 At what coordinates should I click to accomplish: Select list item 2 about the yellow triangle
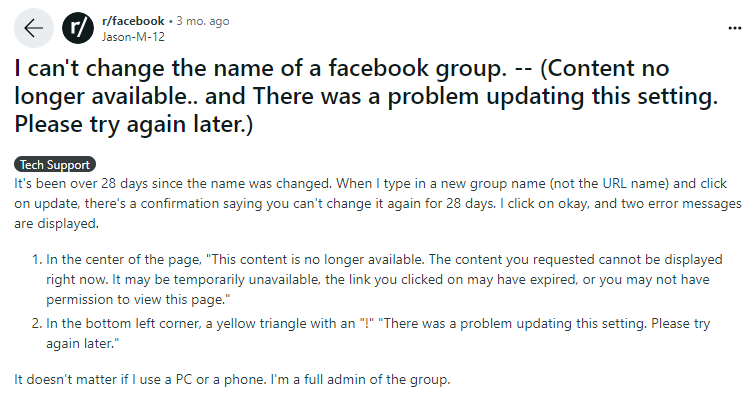[370, 333]
